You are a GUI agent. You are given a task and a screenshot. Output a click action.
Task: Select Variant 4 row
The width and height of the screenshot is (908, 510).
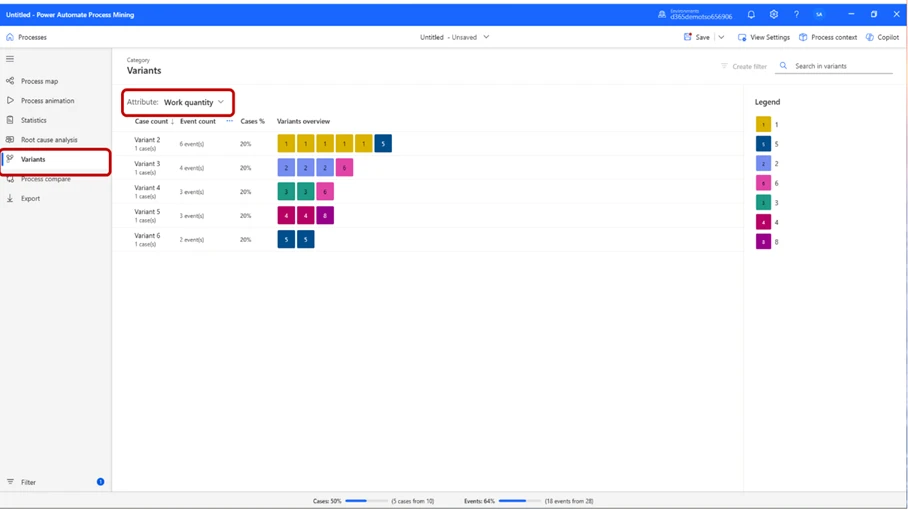[x=427, y=192]
